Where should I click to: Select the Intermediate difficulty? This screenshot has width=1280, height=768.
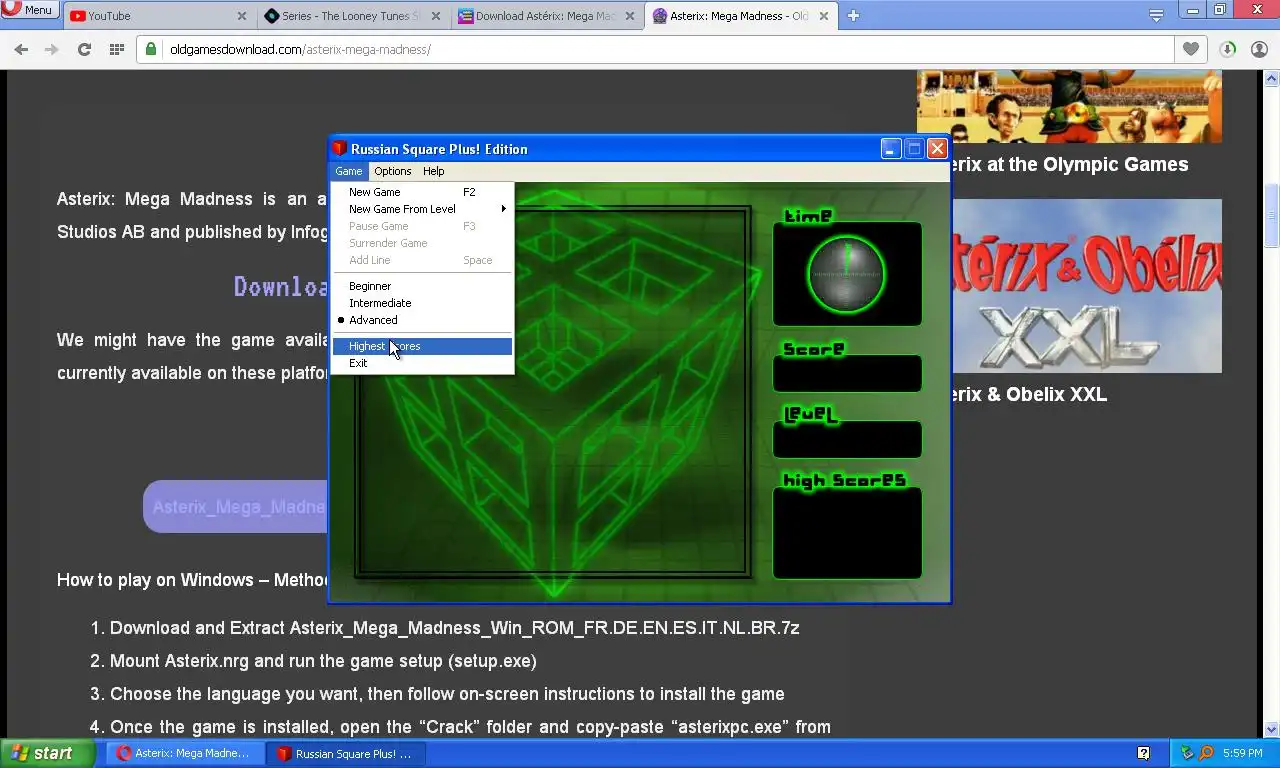coord(422,303)
